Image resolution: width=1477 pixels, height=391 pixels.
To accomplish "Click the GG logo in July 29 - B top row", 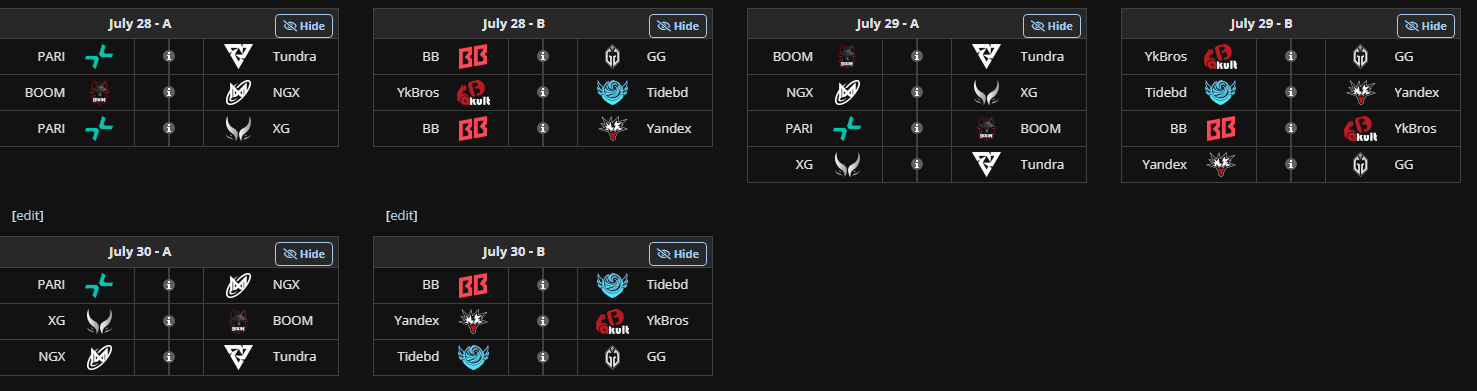I will coord(1360,57).
